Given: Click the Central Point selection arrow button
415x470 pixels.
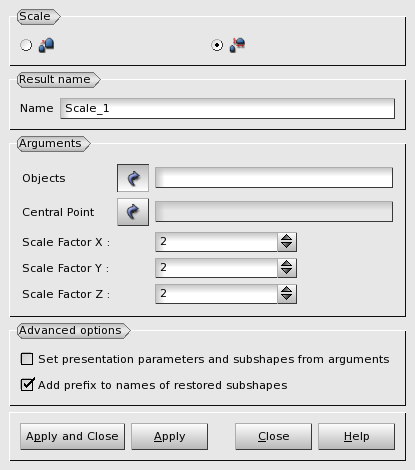Looking at the screenshot, I should coord(133,212).
